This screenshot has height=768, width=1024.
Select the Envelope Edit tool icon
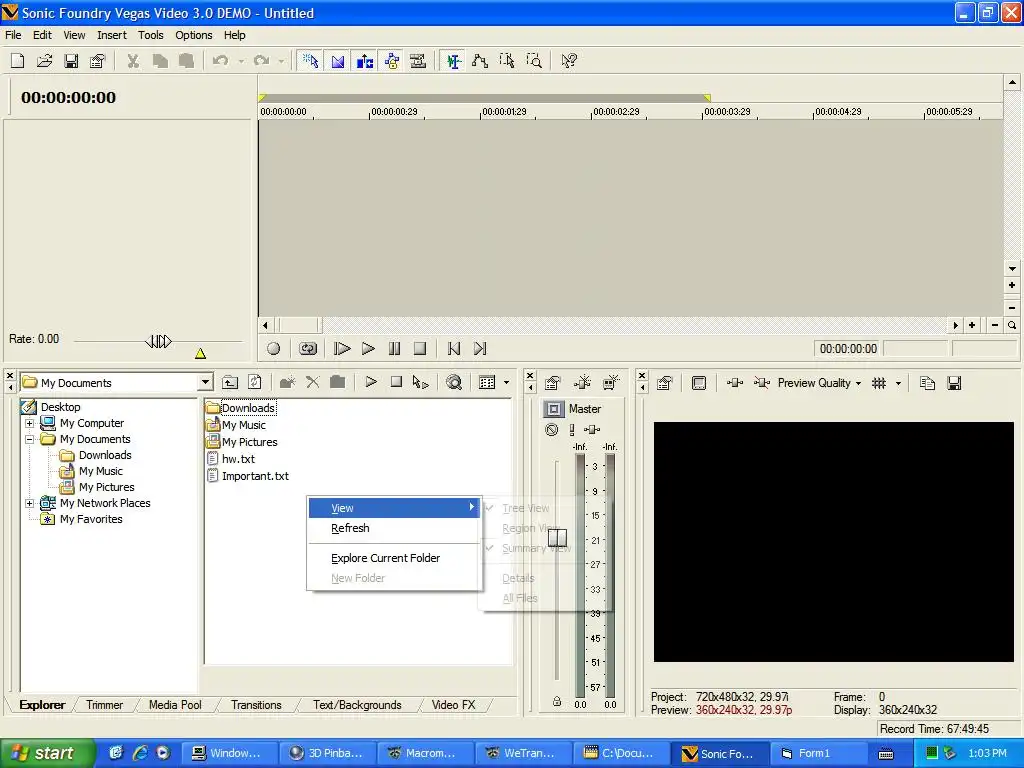(x=480, y=61)
